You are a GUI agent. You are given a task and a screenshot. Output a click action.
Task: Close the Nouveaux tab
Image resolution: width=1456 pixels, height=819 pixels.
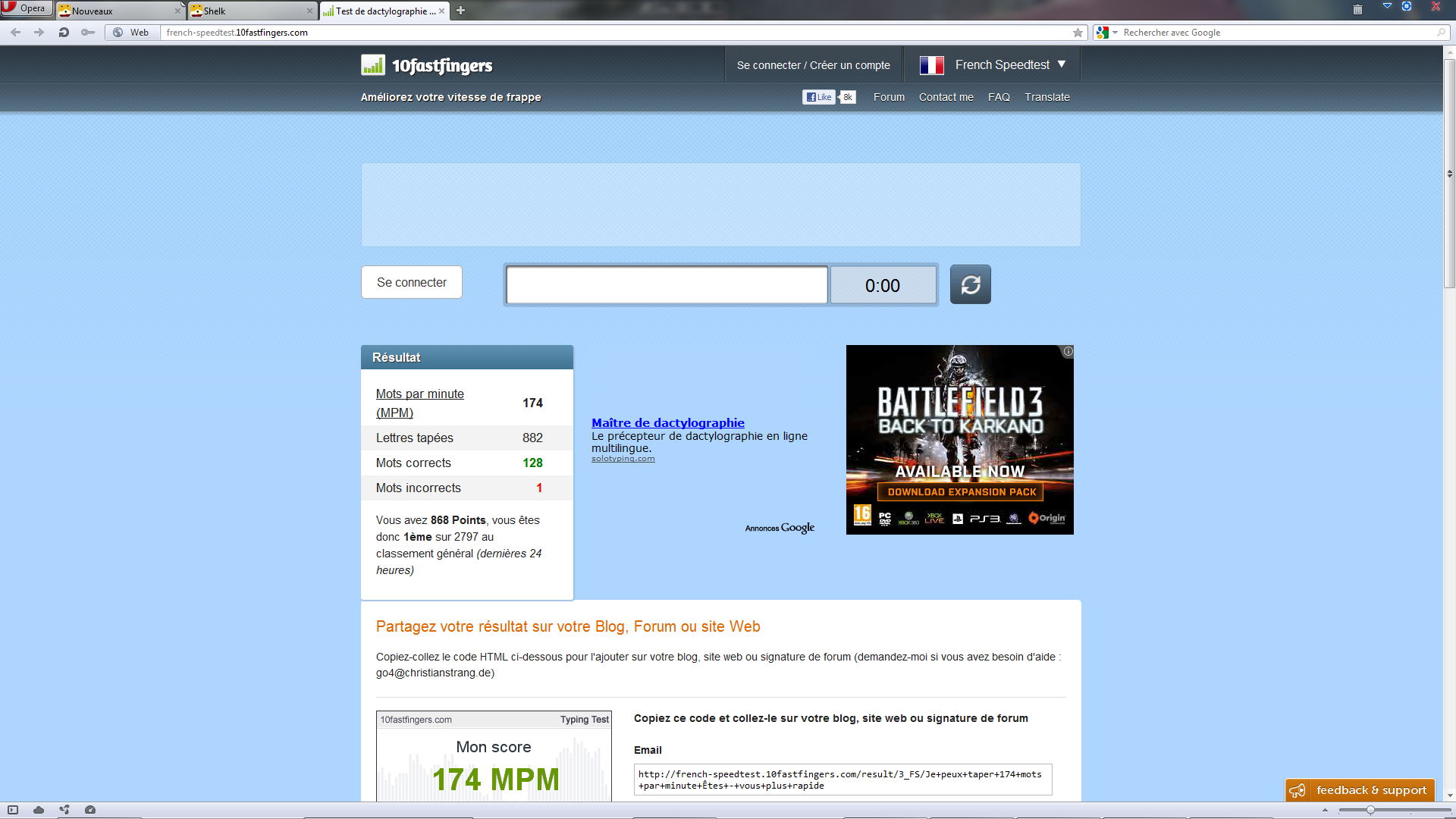coord(177,11)
